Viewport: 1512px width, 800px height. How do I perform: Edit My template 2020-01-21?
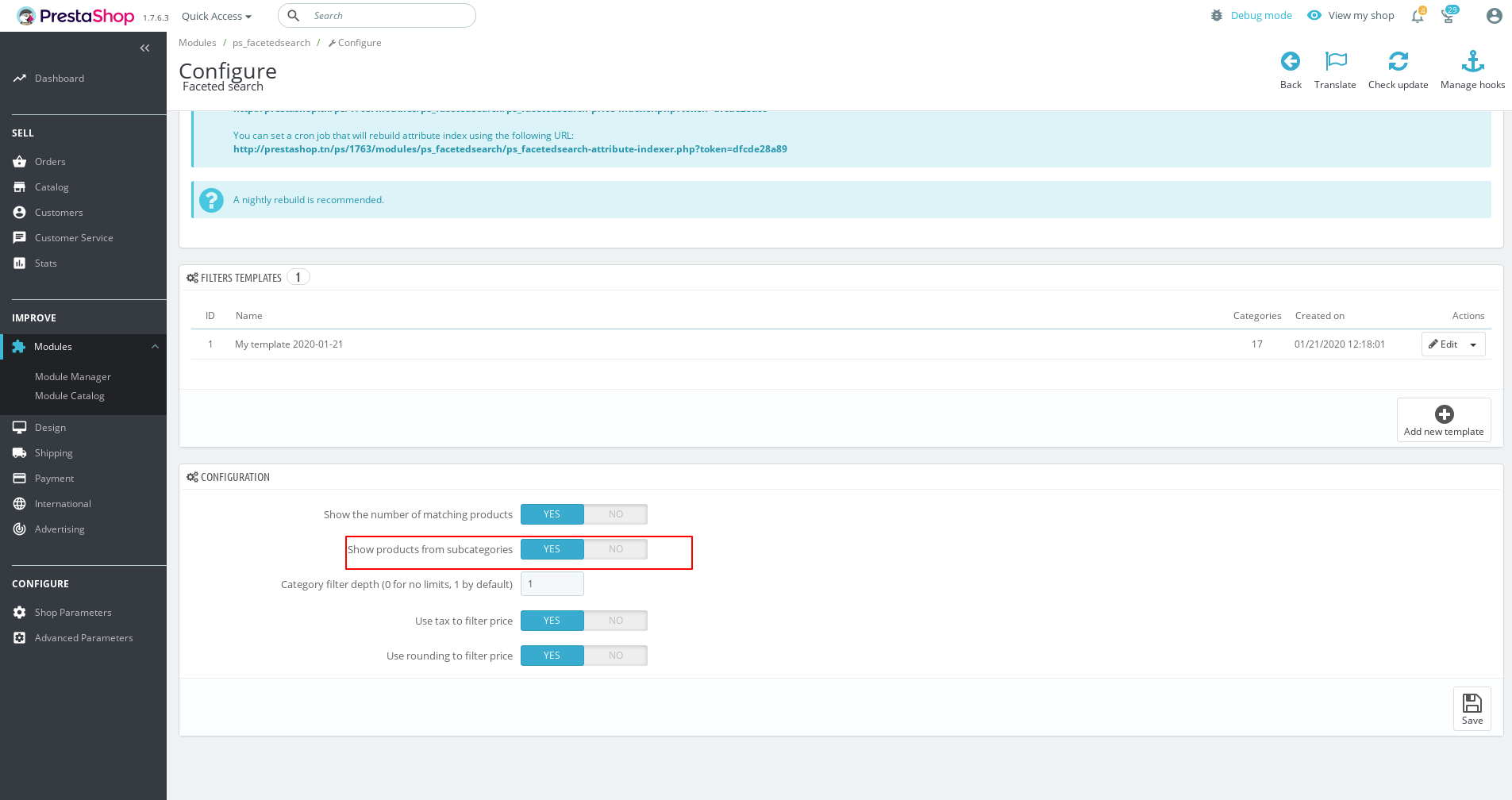point(1443,344)
